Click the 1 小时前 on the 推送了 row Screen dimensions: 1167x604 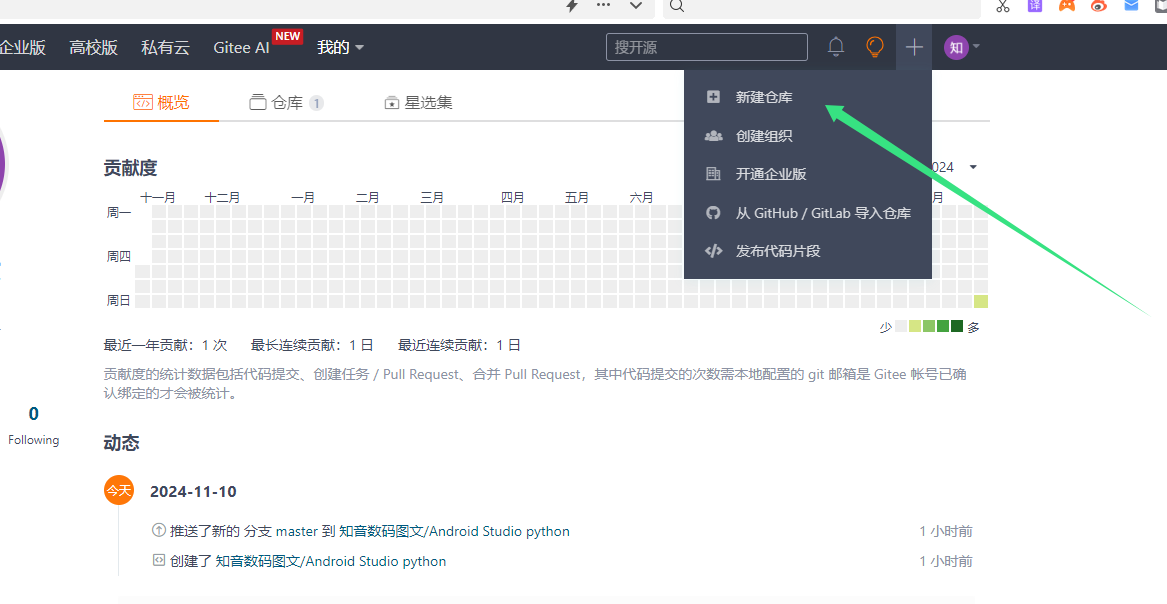tap(946, 531)
